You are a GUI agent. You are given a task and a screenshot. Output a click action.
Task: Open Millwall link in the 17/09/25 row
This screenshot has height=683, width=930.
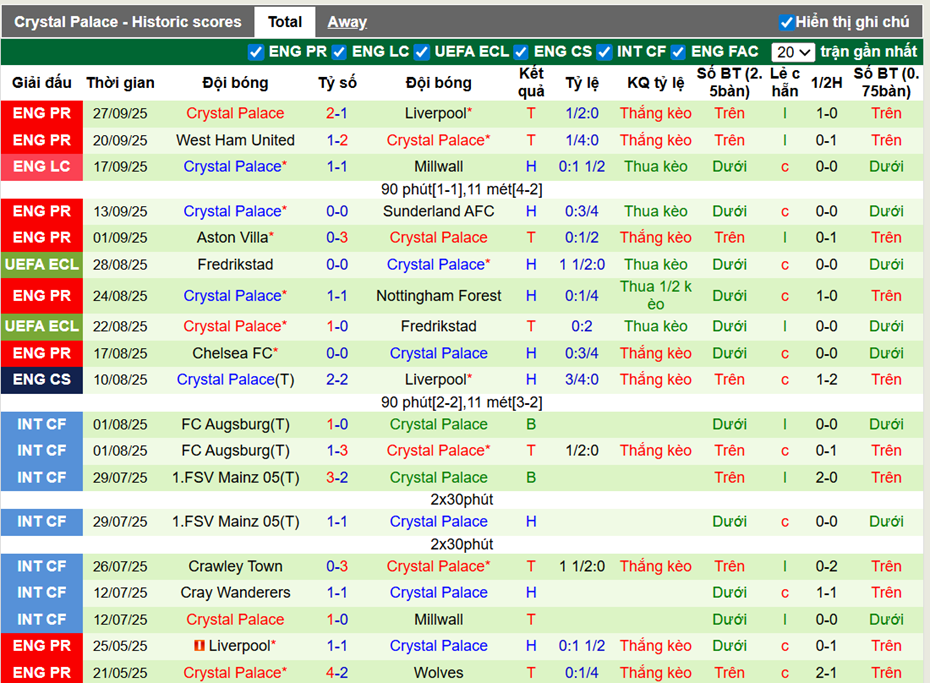click(438, 167)
